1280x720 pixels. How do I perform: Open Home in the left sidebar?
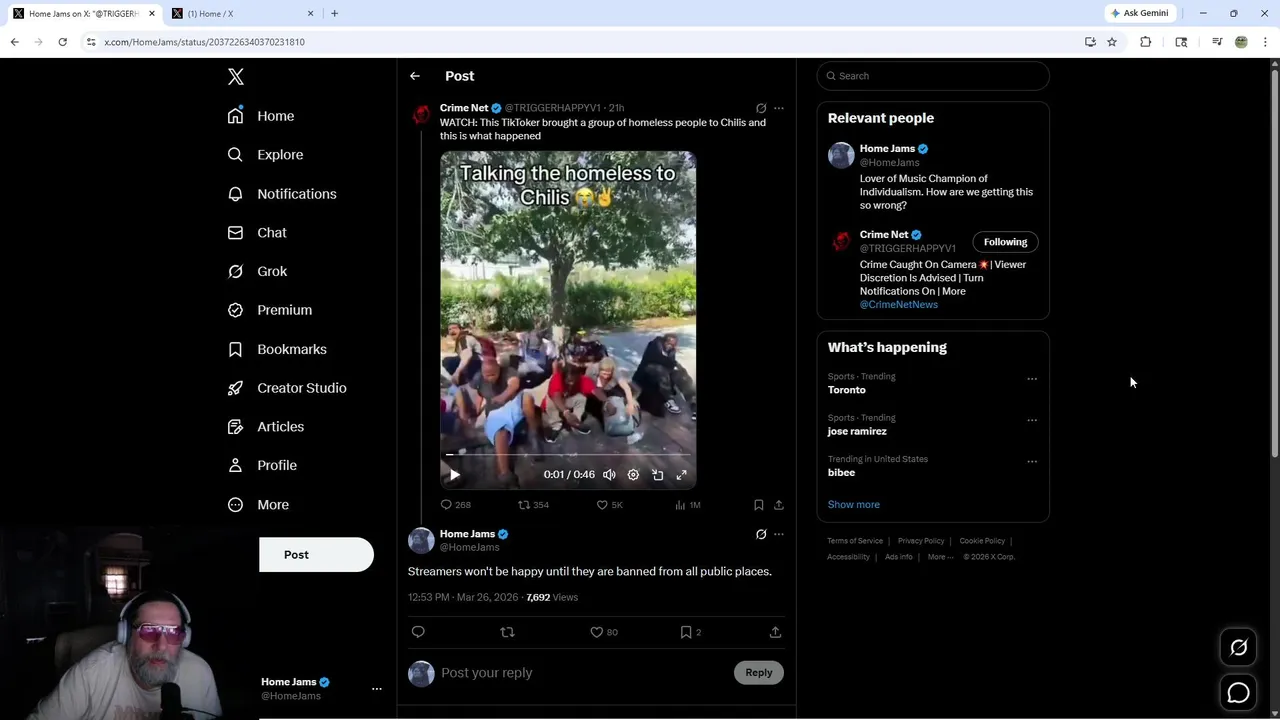(x=261, y=116)
